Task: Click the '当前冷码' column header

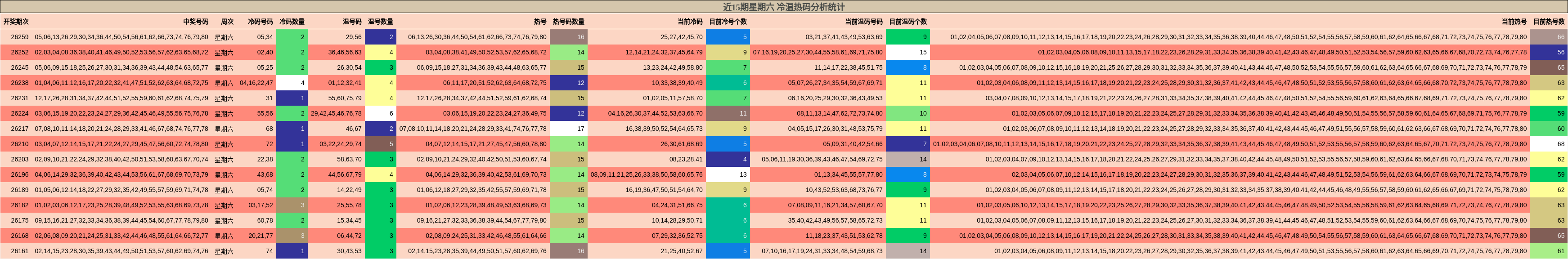Action: (x=690, y=21)
